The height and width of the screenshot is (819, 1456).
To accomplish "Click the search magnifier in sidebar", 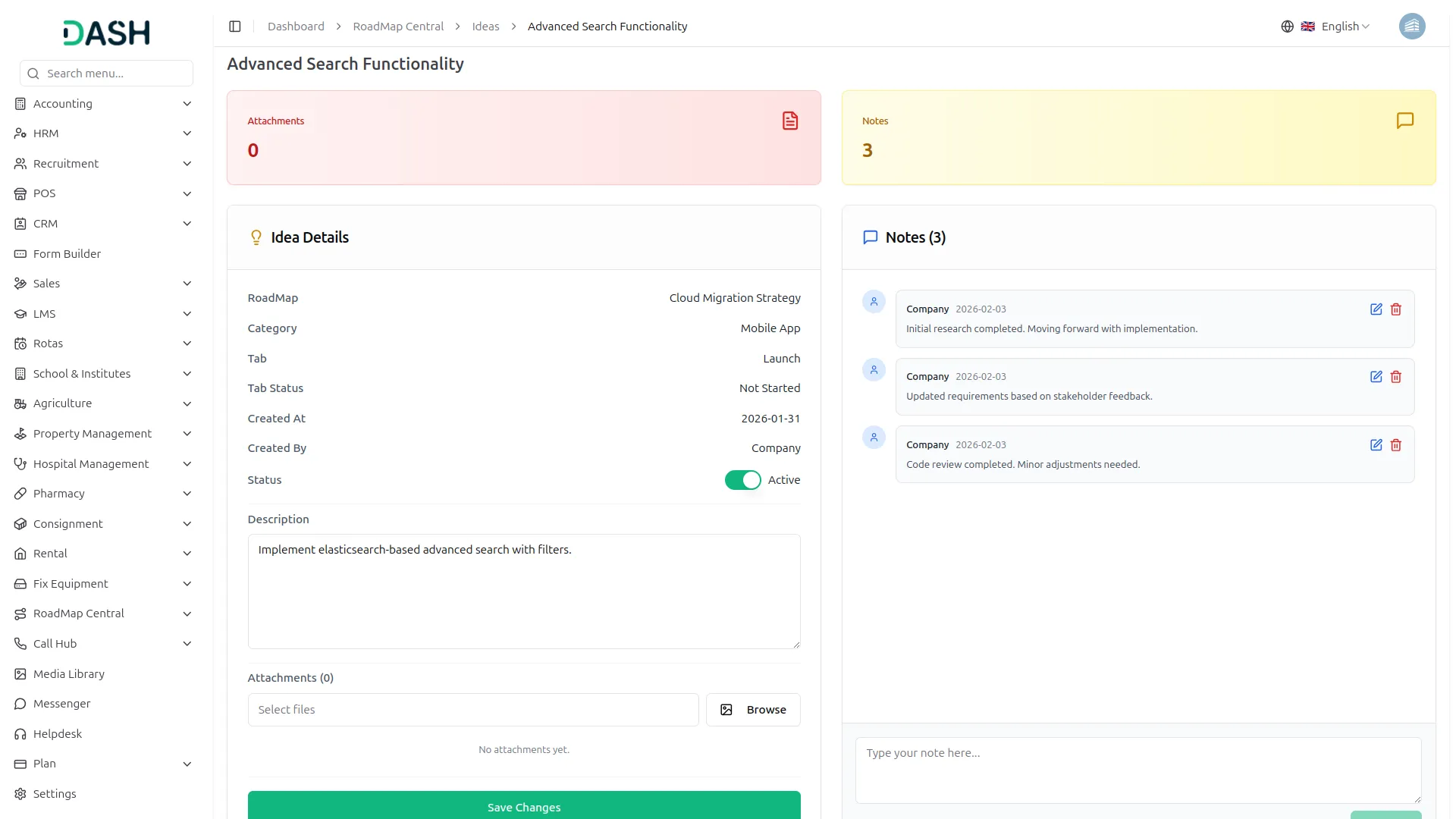I will coord(33,73).
